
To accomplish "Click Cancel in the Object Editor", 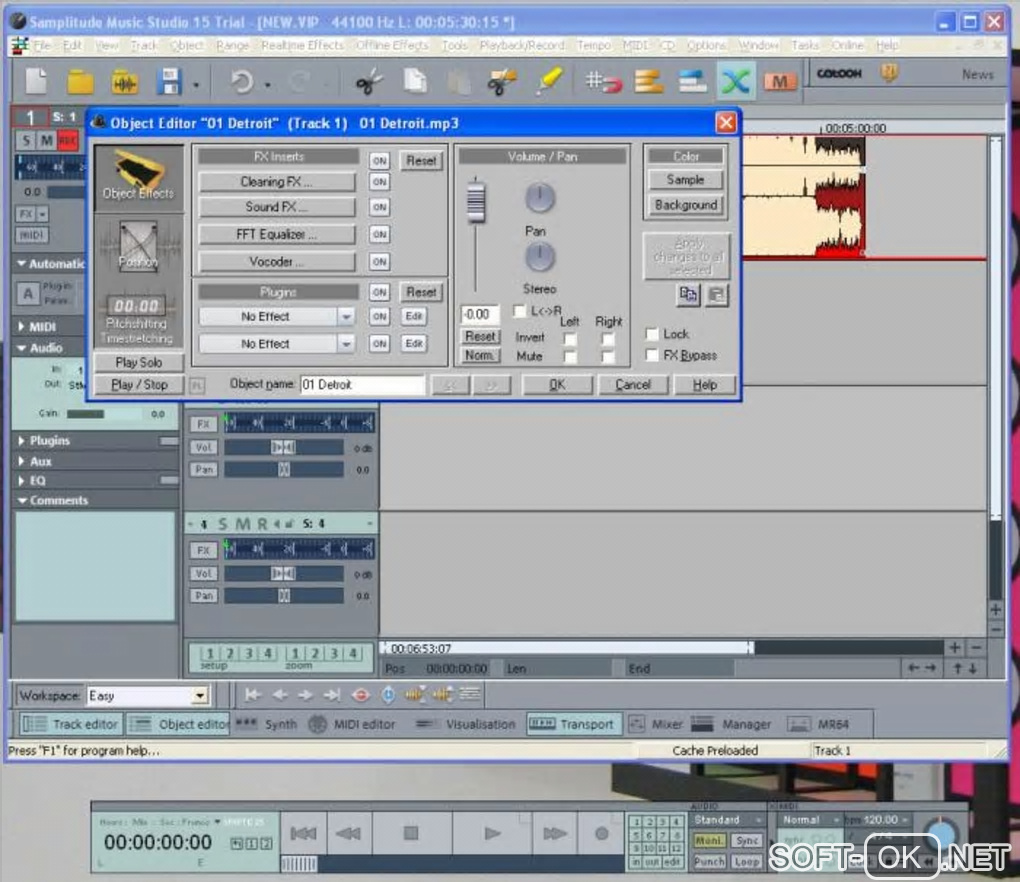I will 633,384.
